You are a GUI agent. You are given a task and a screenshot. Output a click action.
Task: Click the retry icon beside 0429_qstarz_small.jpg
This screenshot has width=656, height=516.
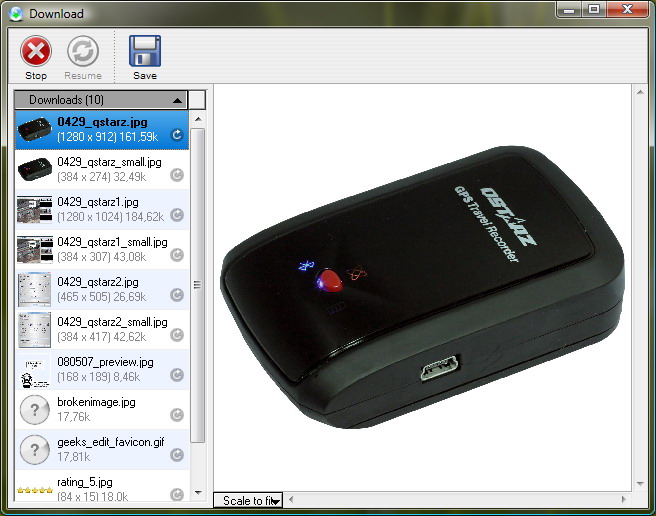177,174
